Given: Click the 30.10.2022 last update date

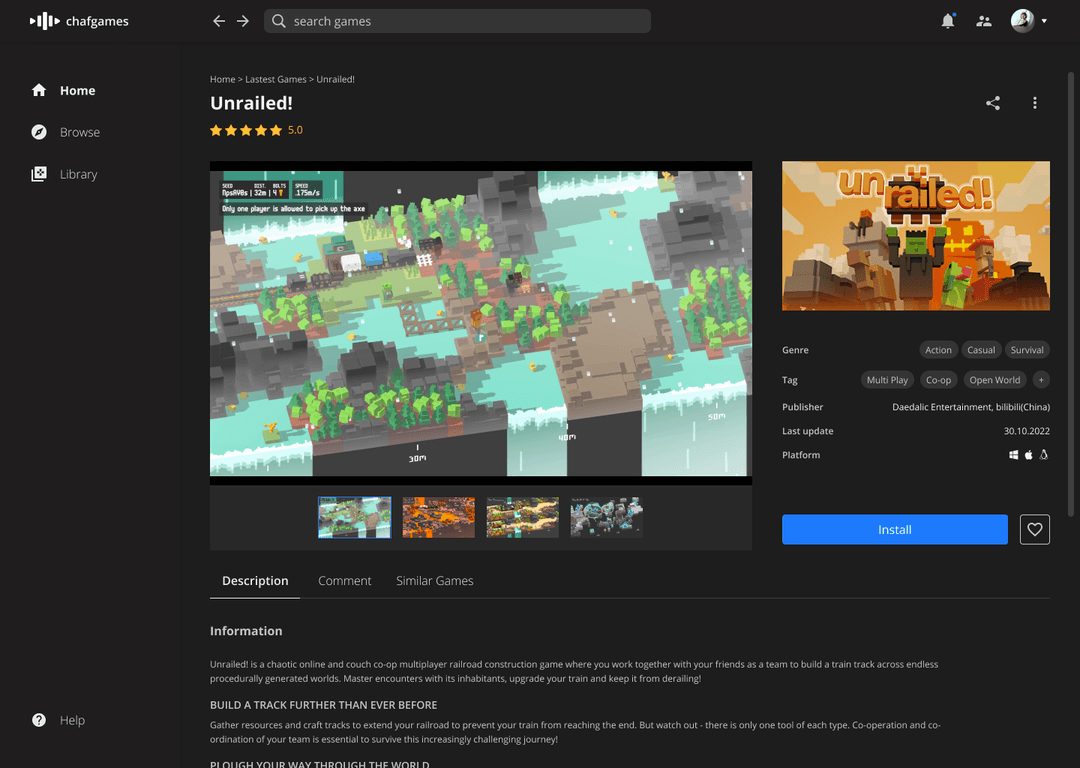Looking at the screenshot, I should tap(1026, 431).
